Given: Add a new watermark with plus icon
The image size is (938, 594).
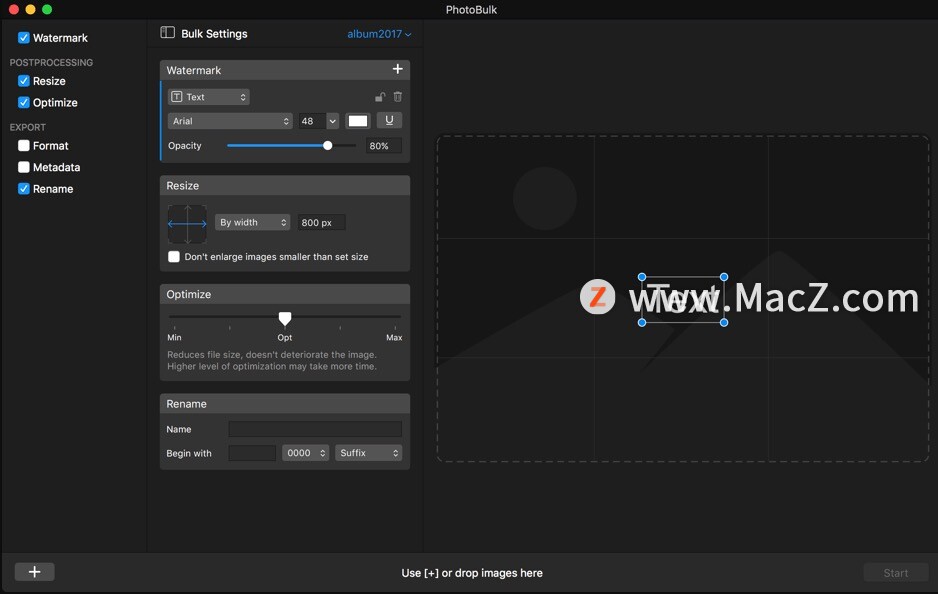Looking at the screenshot, I should [397, 69].
